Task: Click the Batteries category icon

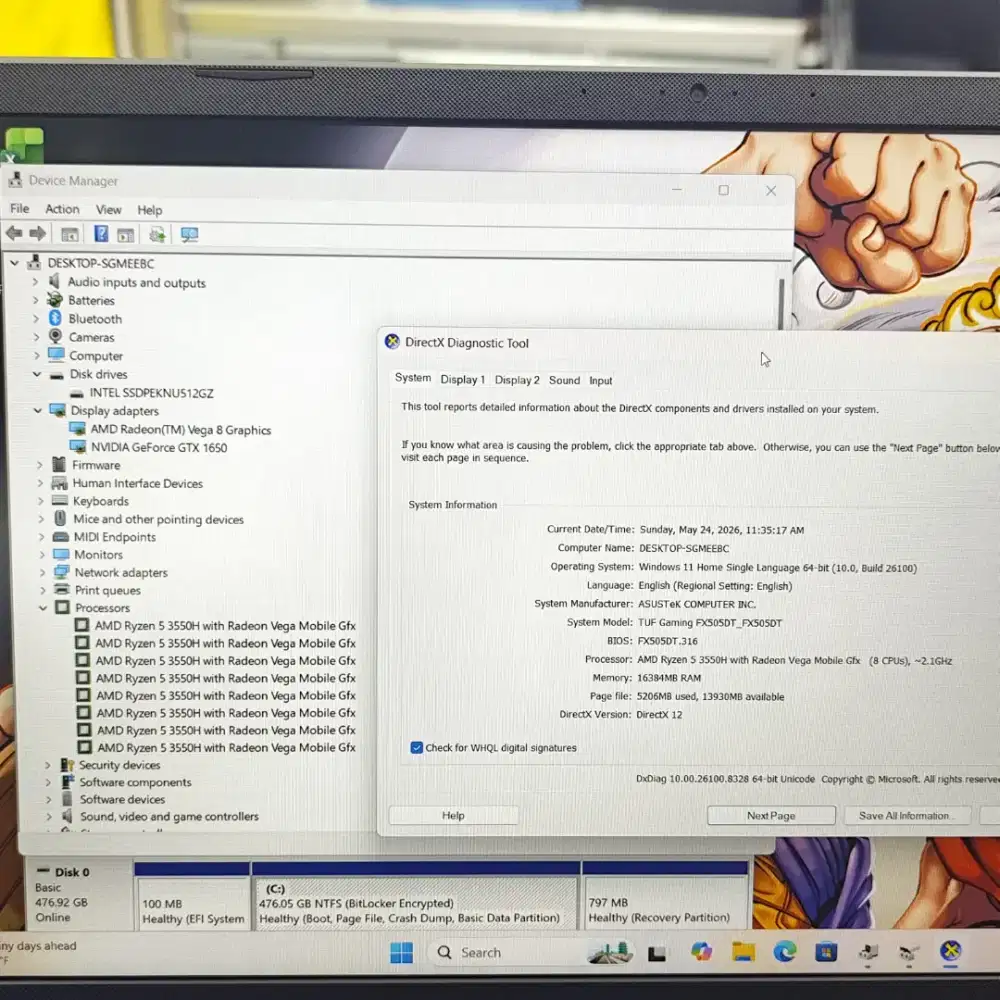Action: (55, 300)
